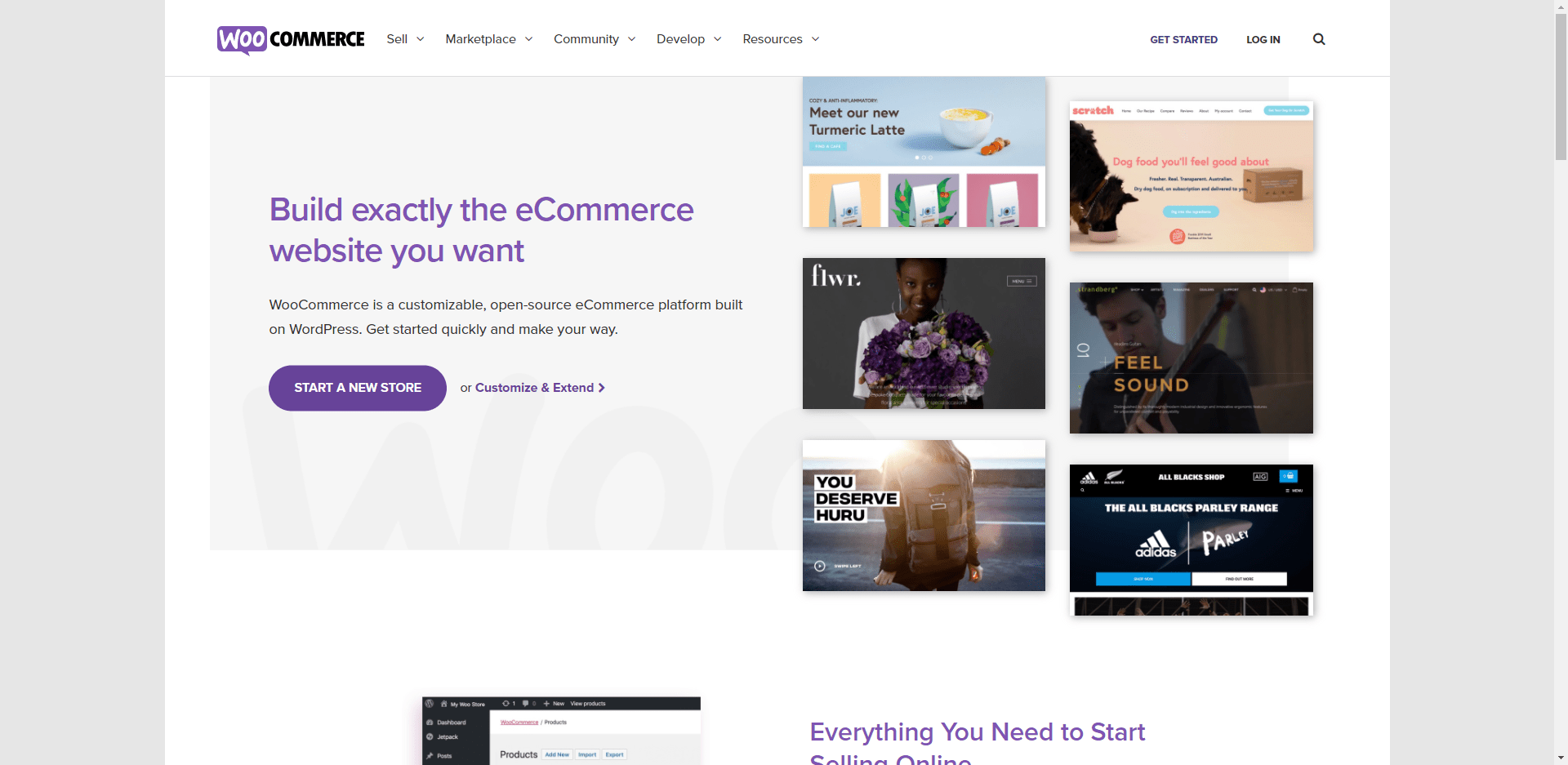Expand the Community dropdown menu
The image size is (1568, 765).
pyautogui.click(x=595, y=39)
